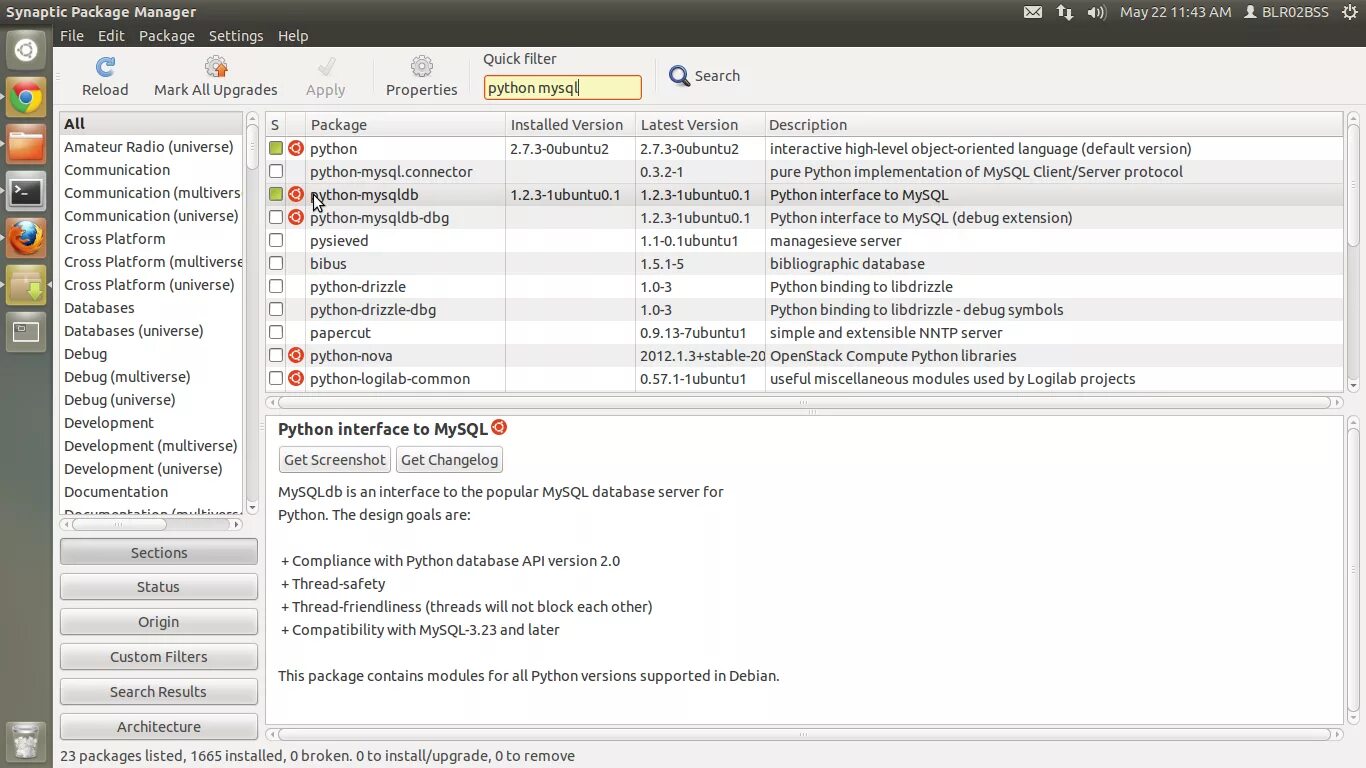Switch to Status filter view
The width and height of the screenshot is (1366, 768).
tap(159, 587)
